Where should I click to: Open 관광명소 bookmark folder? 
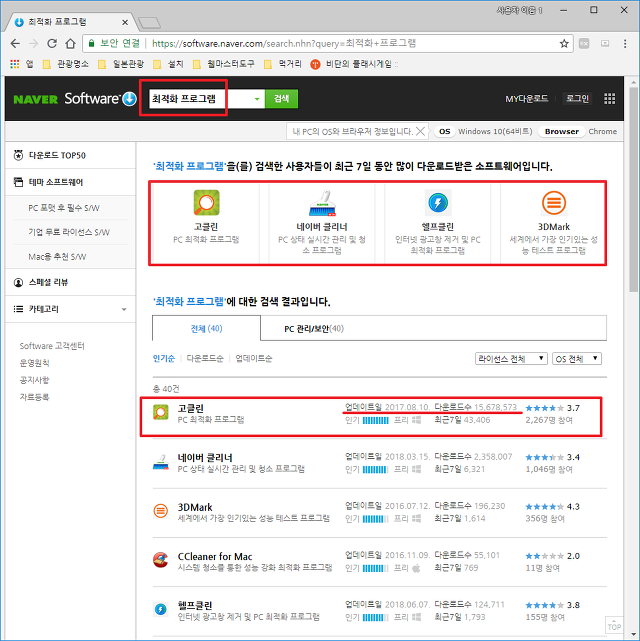tap(66, 64)
